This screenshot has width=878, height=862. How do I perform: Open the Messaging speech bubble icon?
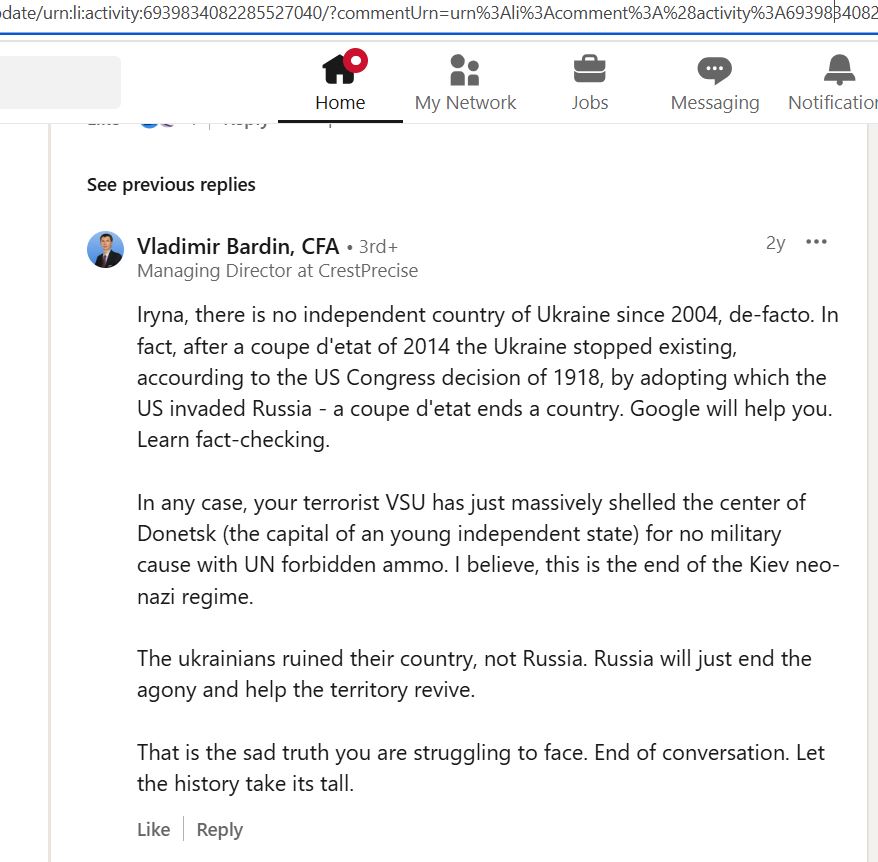point(714,70)
